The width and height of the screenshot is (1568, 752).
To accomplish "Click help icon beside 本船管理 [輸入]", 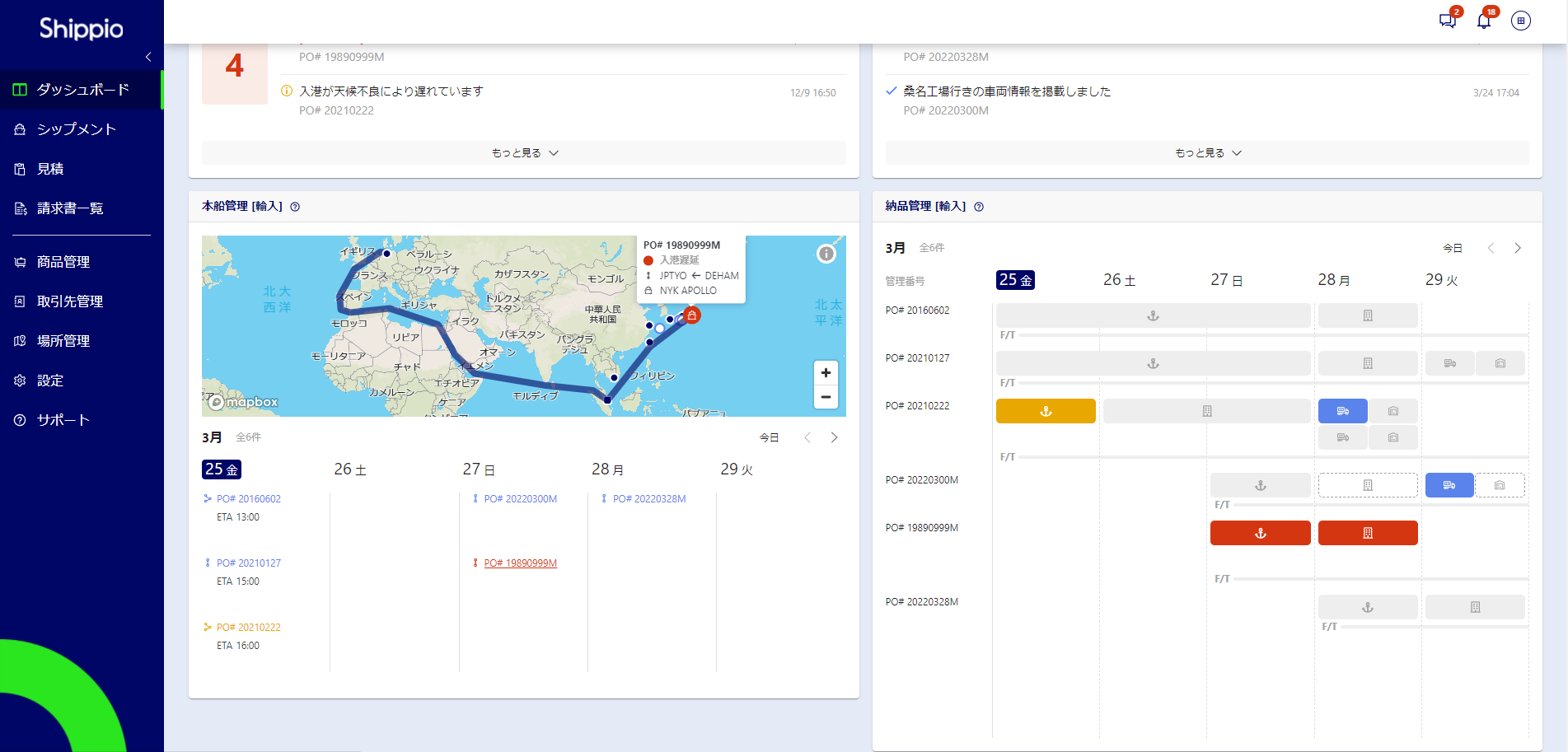I will [295, 207].
